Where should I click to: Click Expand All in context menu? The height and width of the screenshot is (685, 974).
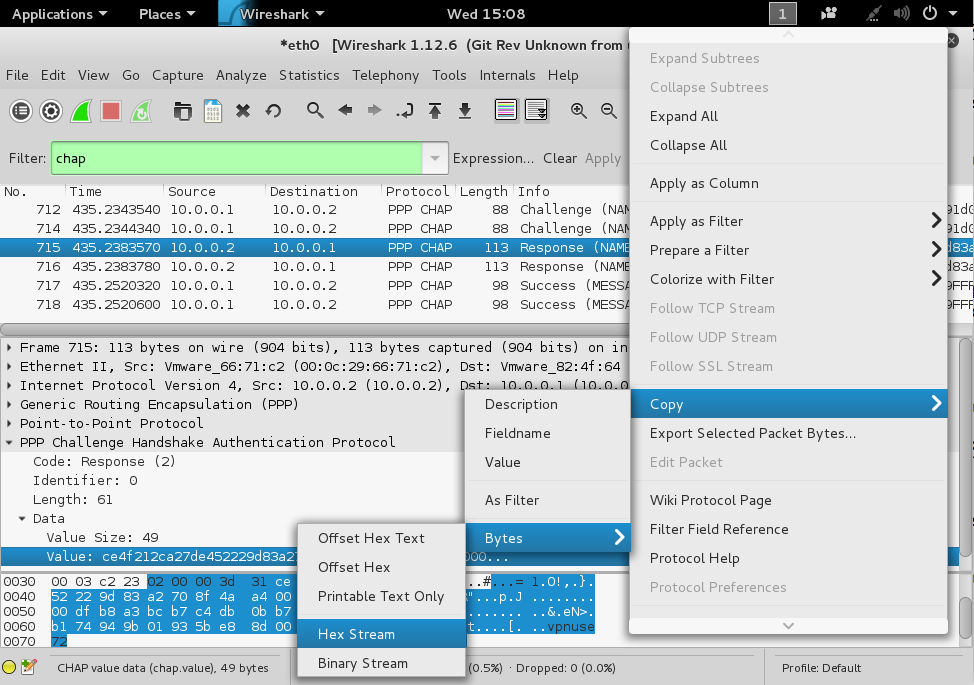click(x=789, y=116)
